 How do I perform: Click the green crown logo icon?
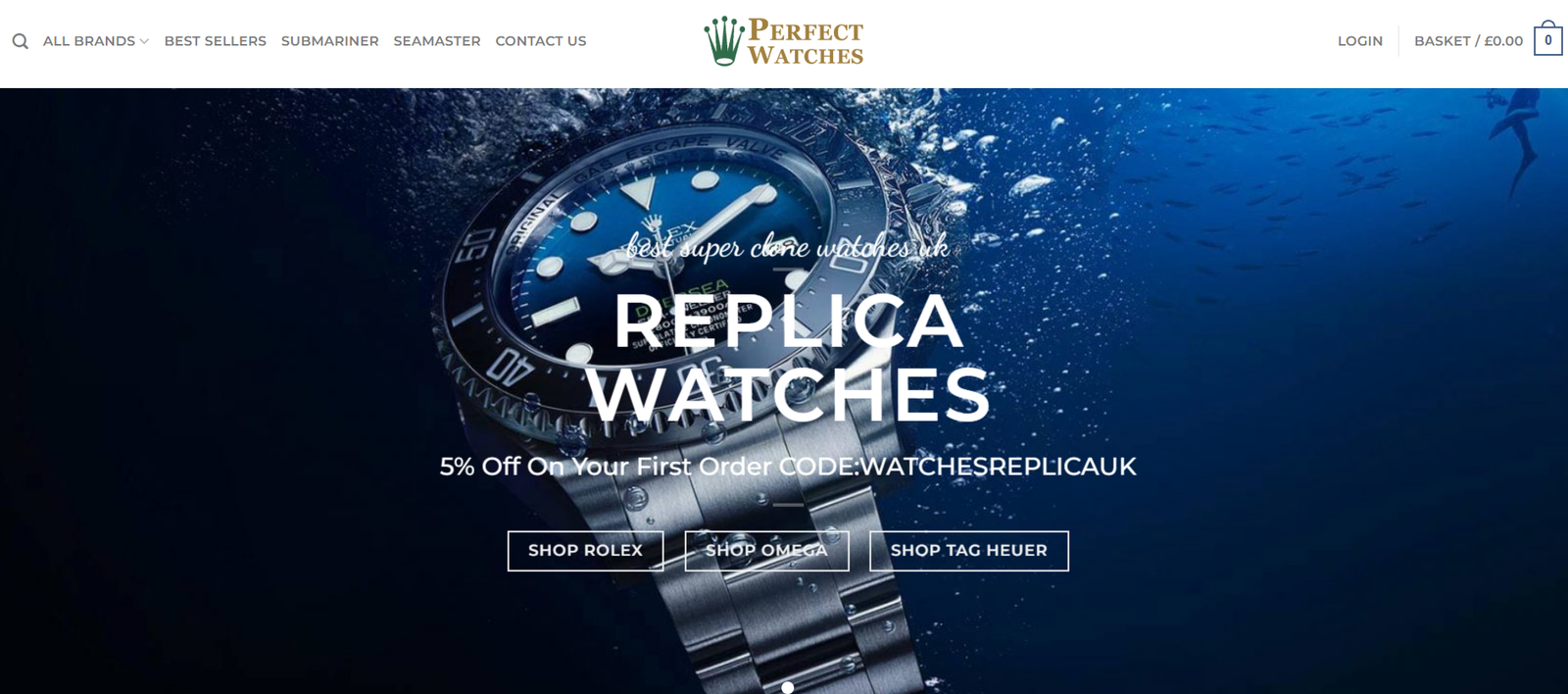(x=724, y=41)
